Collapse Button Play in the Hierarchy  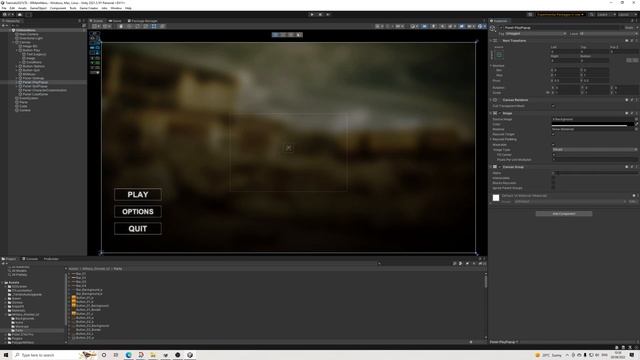click(17, 50)
